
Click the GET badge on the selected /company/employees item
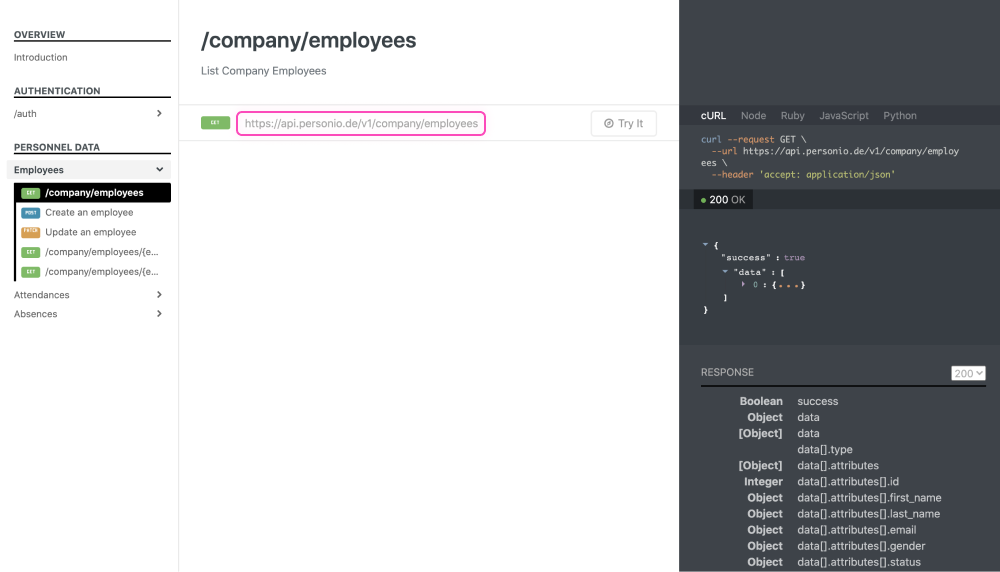(x=31, y=193)
